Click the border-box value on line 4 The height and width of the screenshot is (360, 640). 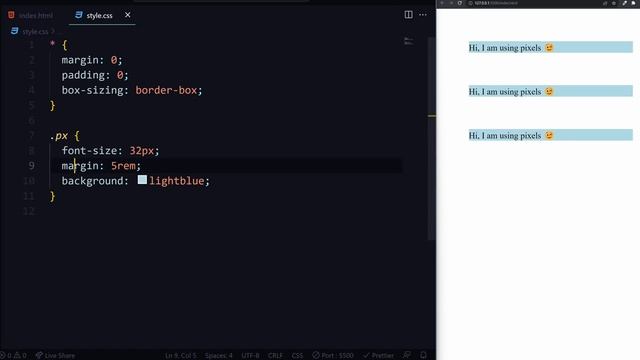coord(167,90)
